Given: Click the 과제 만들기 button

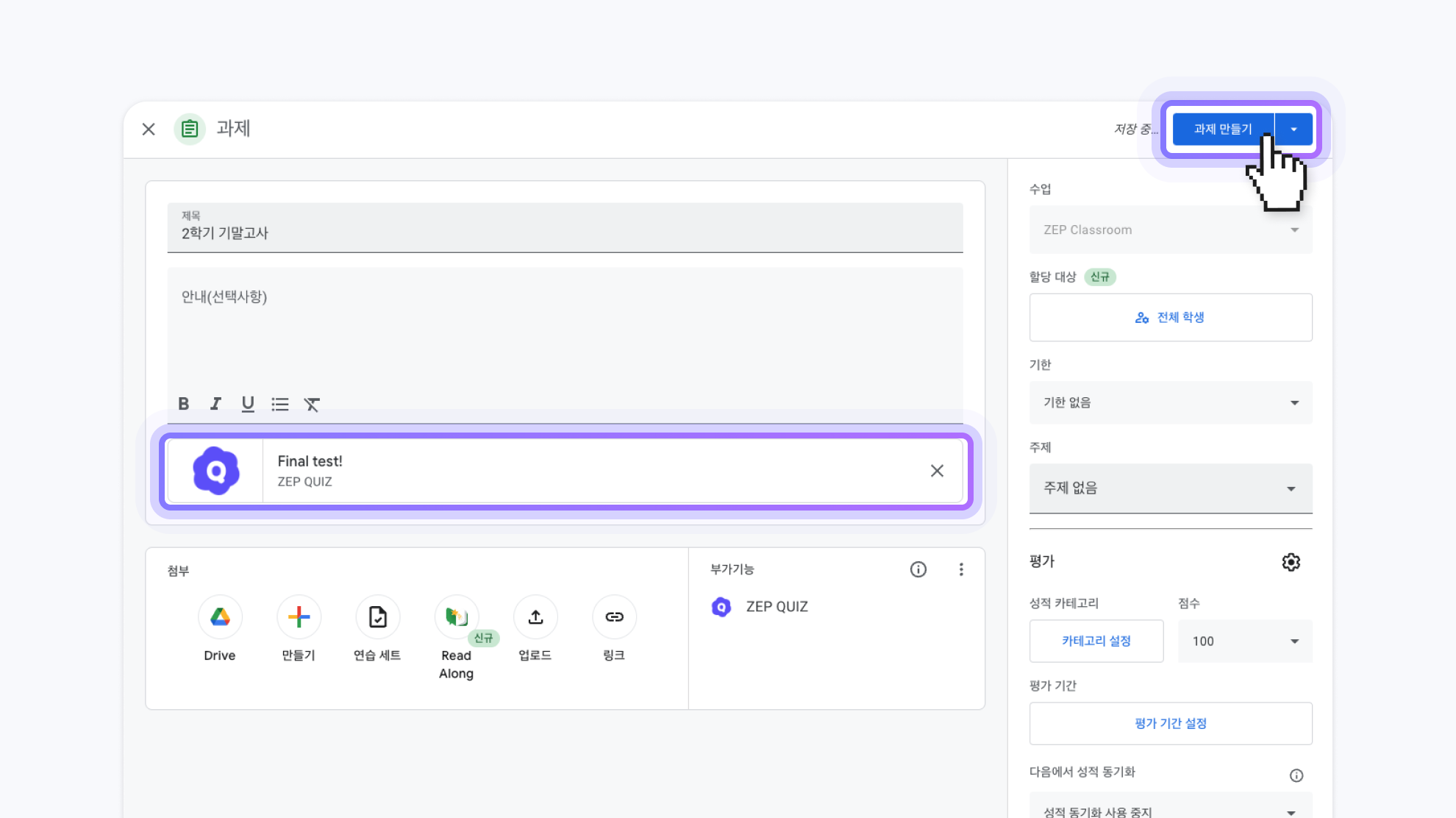Looking at the screenshot, I should [x=1222, y=129].
